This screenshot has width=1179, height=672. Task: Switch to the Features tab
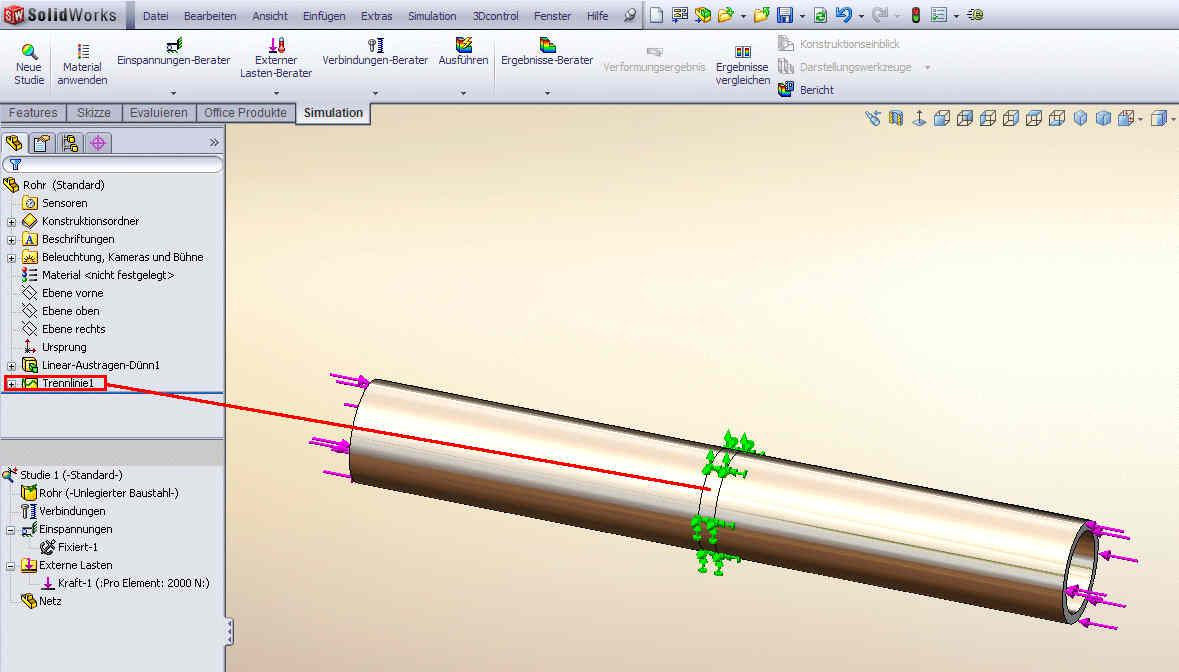[x=33, y=113]
